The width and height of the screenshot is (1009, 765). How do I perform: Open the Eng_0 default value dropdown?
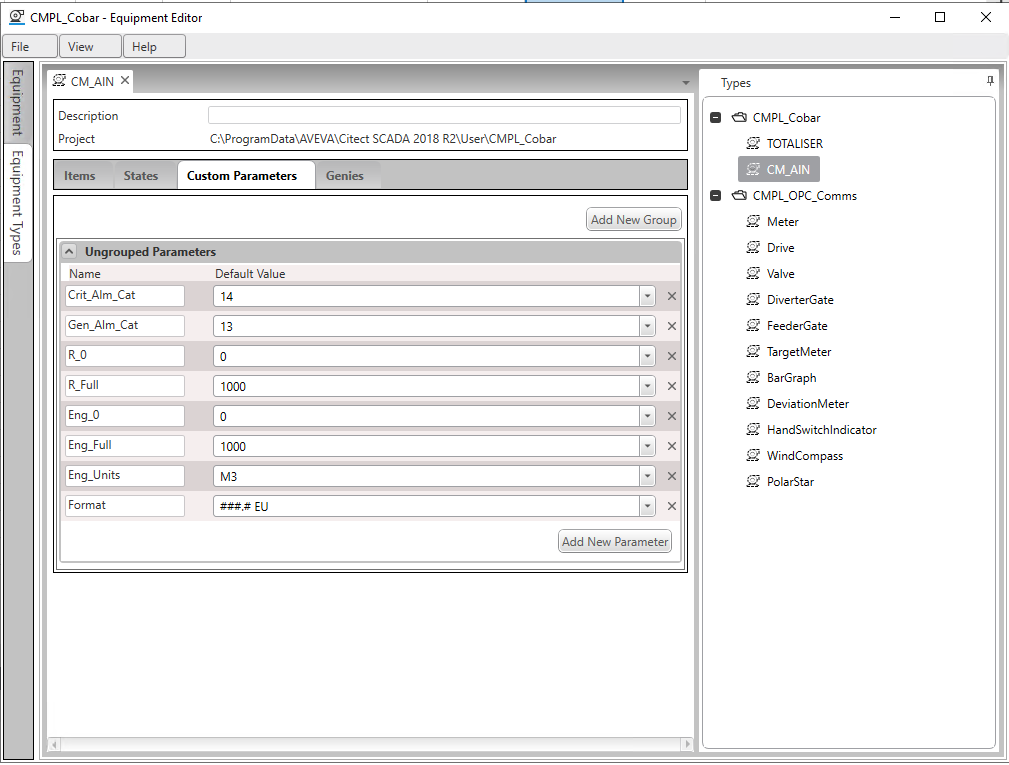[x=647, y=416]
